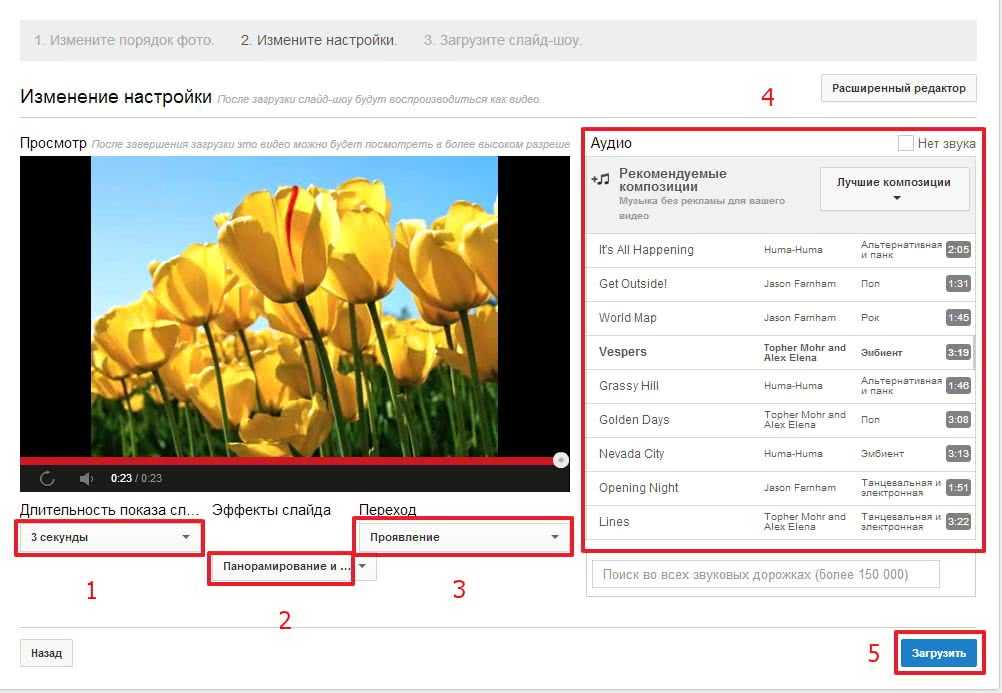This screenshot has width=1002, height=693.
Task: Go to step '3. Загрузите слайд-шоу'
Action: click(502, 41)
